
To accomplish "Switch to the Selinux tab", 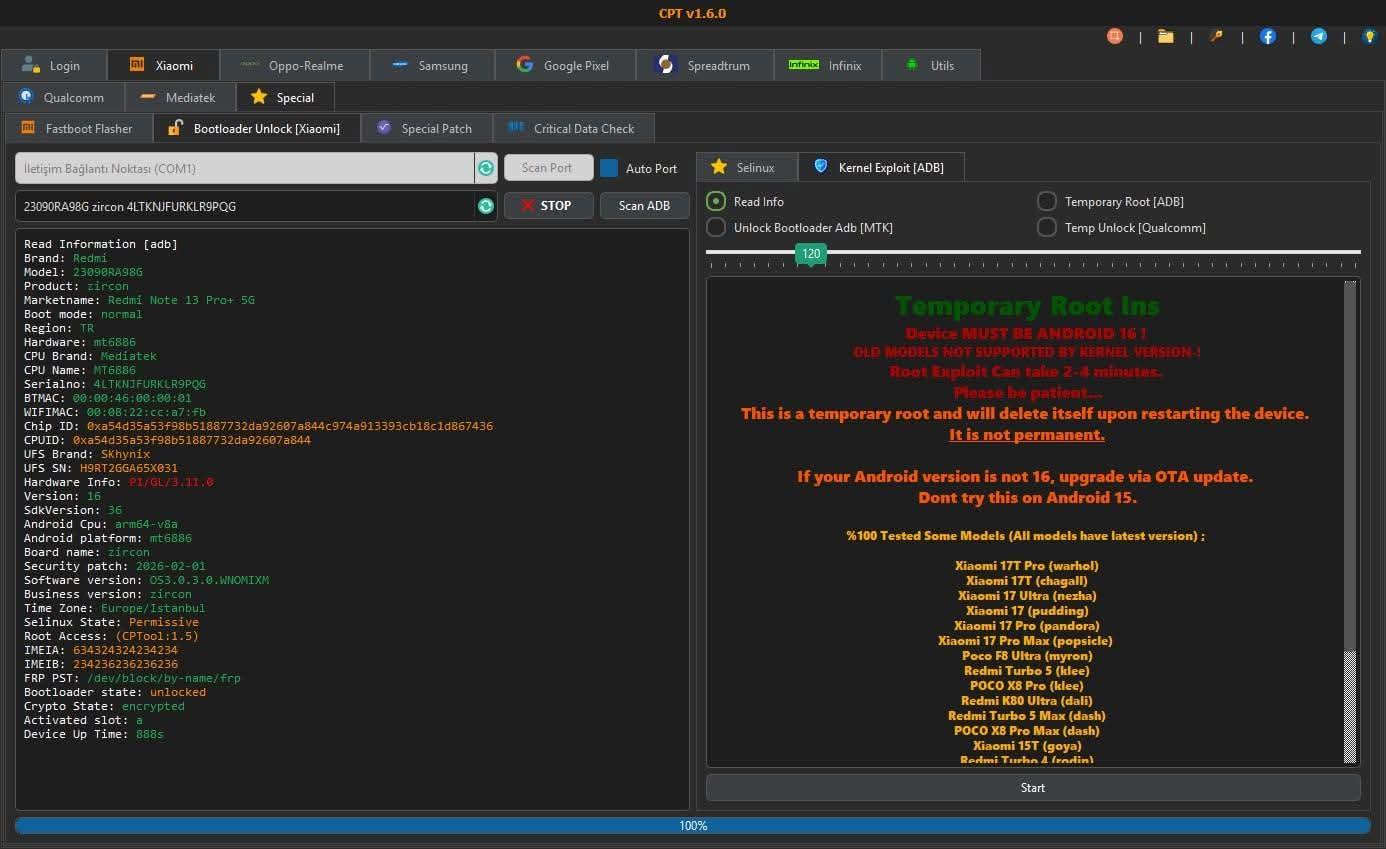I will [746, 167].
